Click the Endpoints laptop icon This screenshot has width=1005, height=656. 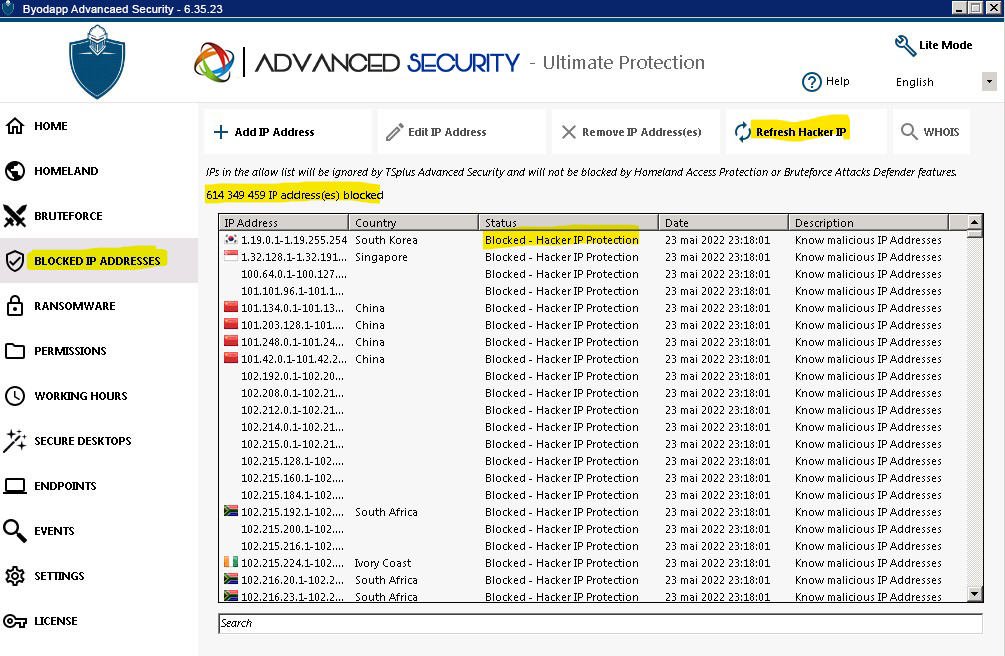pyautogui.click(x=15, y=486)
